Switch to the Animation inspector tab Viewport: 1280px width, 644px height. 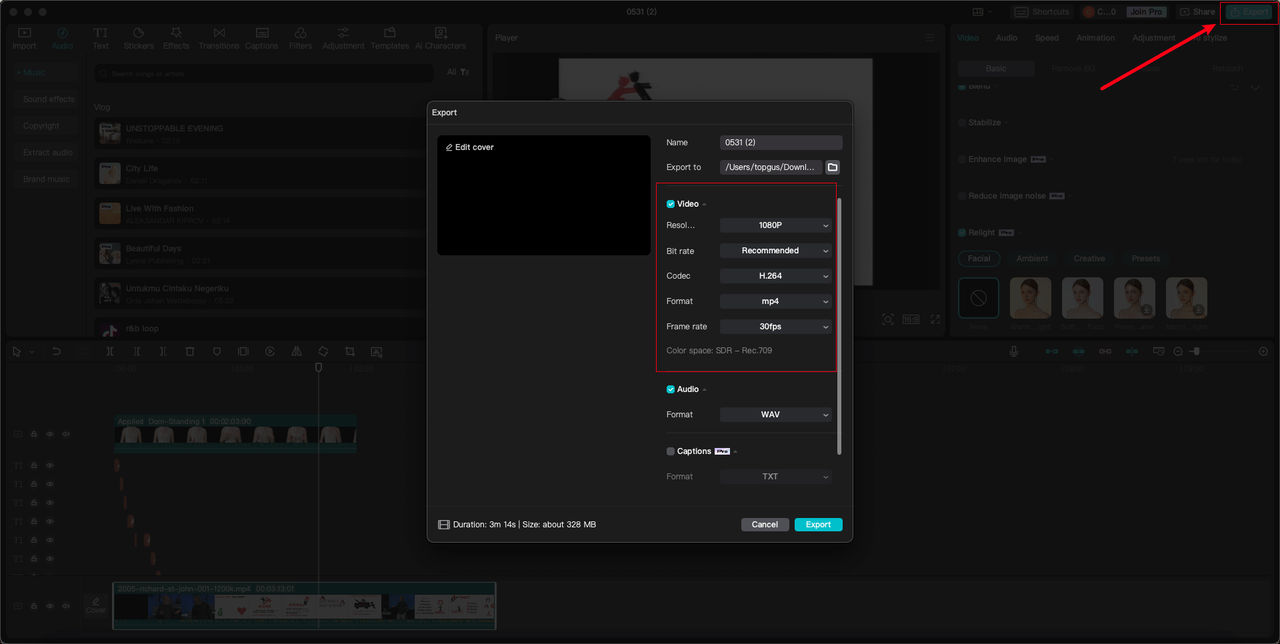[x=1095, y=38]
